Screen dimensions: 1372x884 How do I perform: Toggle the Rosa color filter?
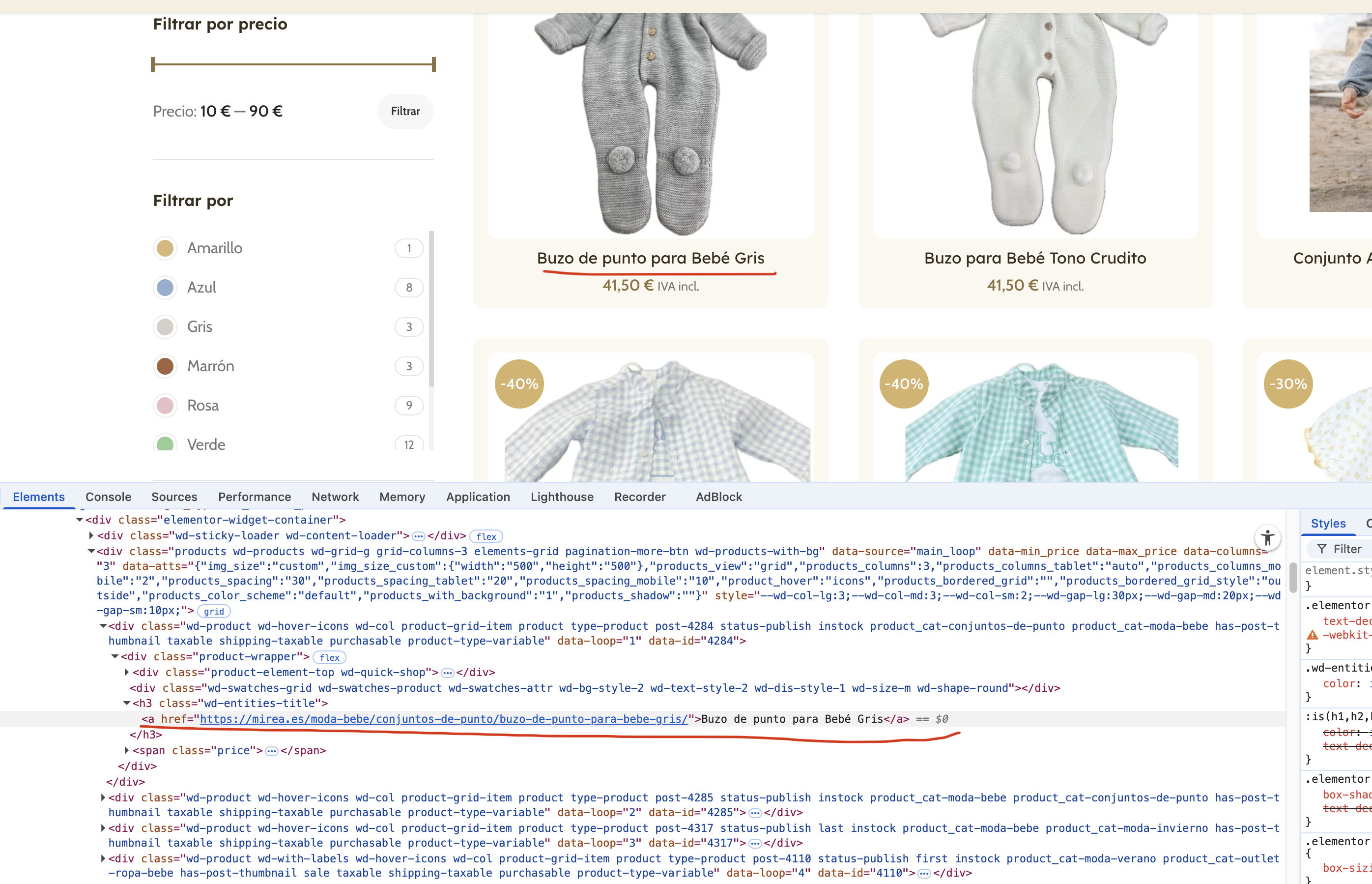coord(165,405)
